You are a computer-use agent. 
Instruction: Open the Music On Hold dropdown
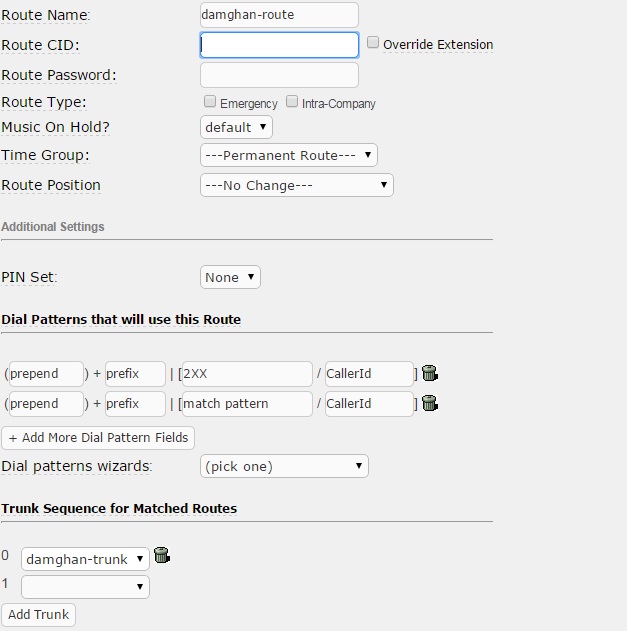[x=236, y=127]
